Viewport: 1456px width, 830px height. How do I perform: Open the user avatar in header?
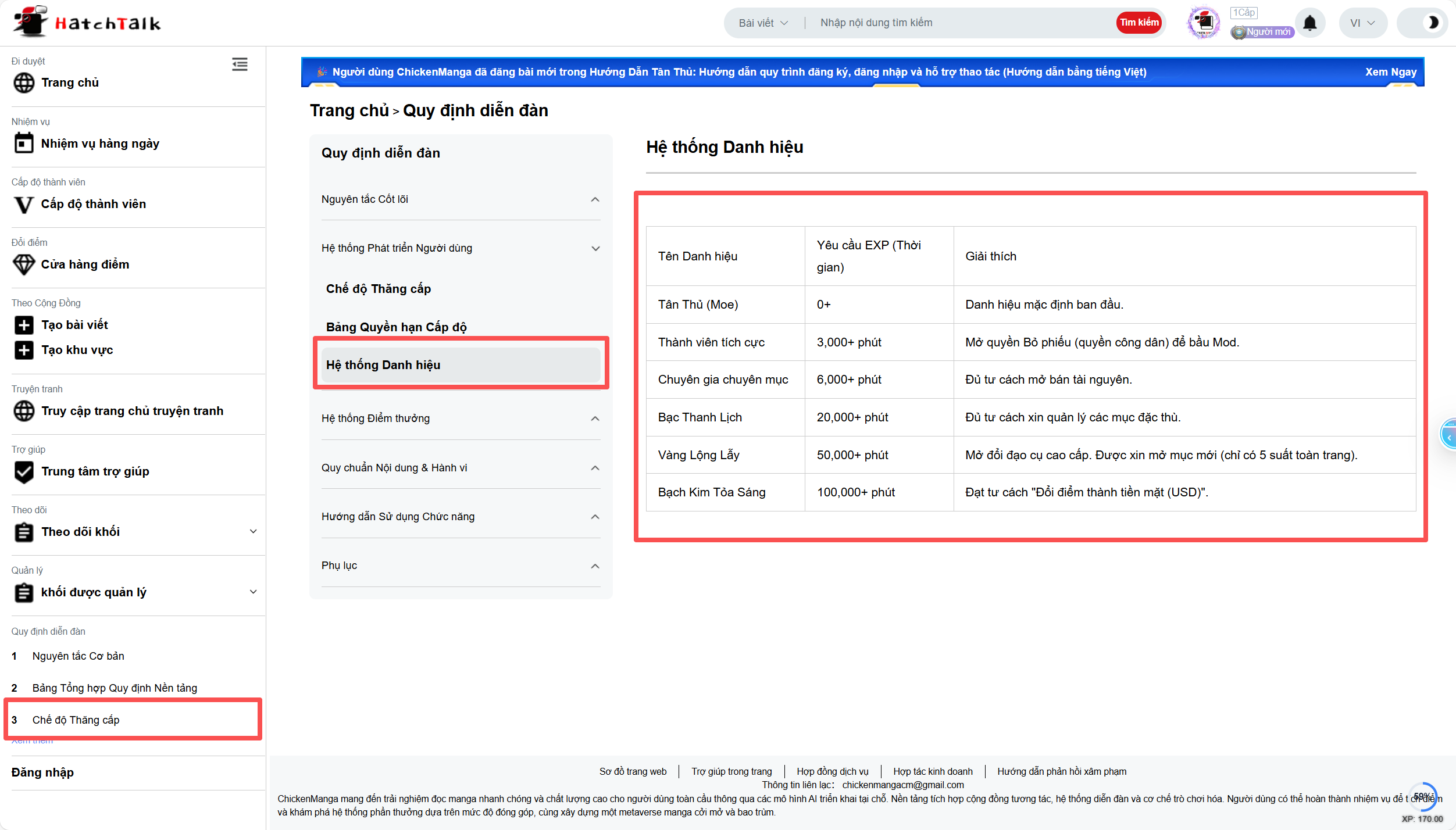tap(1203, 23)
